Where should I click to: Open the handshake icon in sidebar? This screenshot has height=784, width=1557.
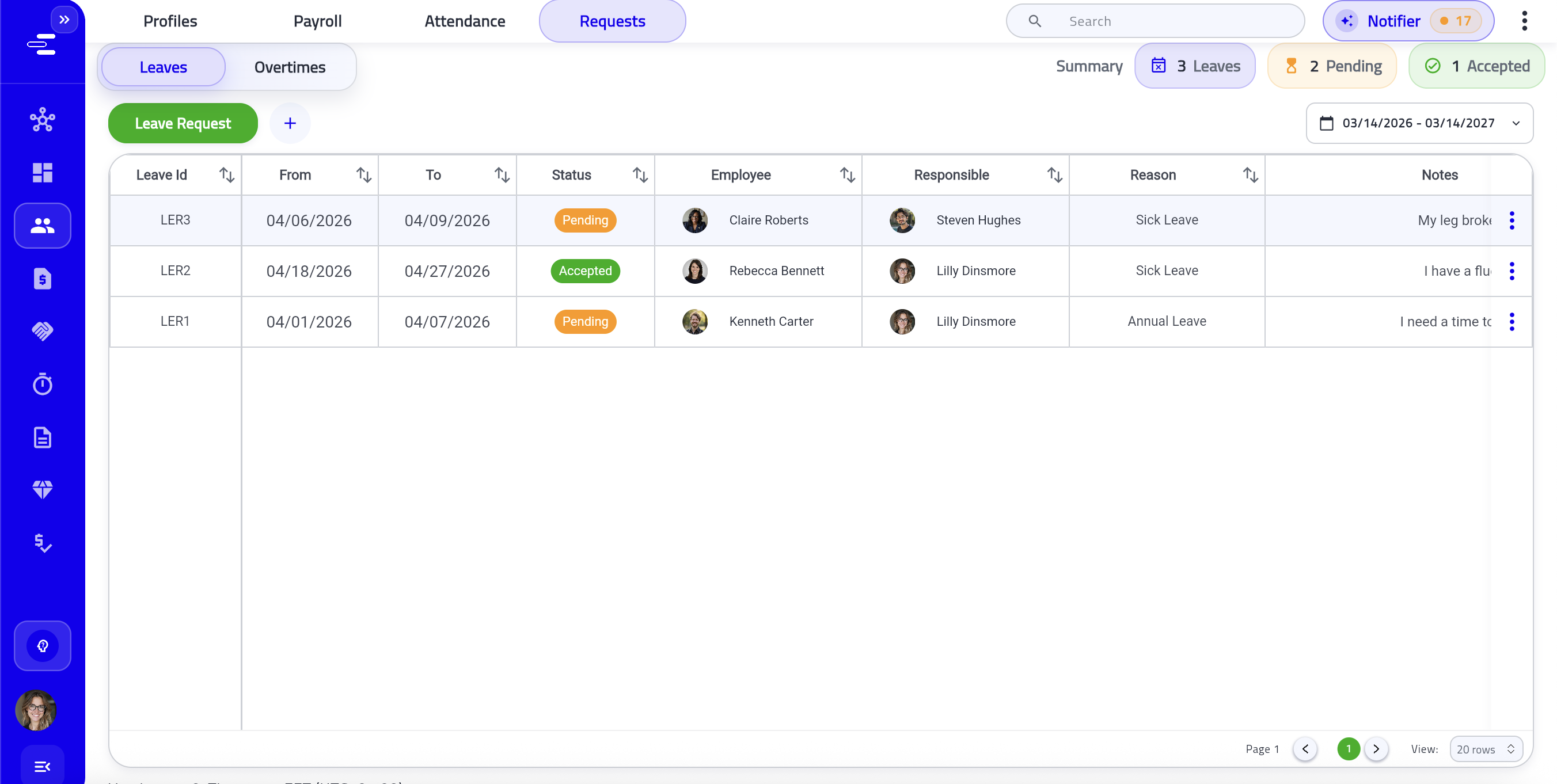[x=42, y=331]
